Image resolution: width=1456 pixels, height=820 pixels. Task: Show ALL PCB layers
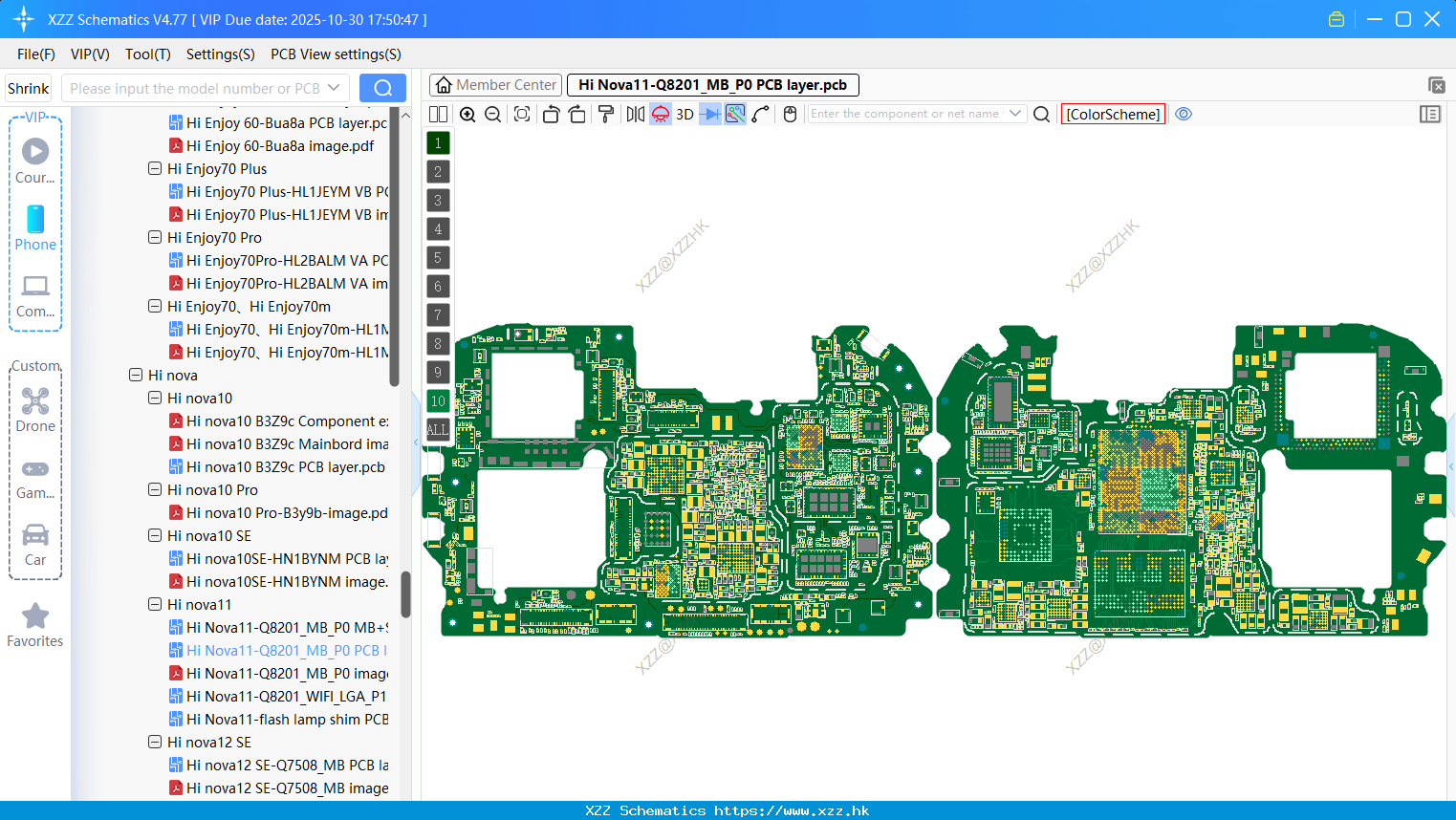point(438,429)
